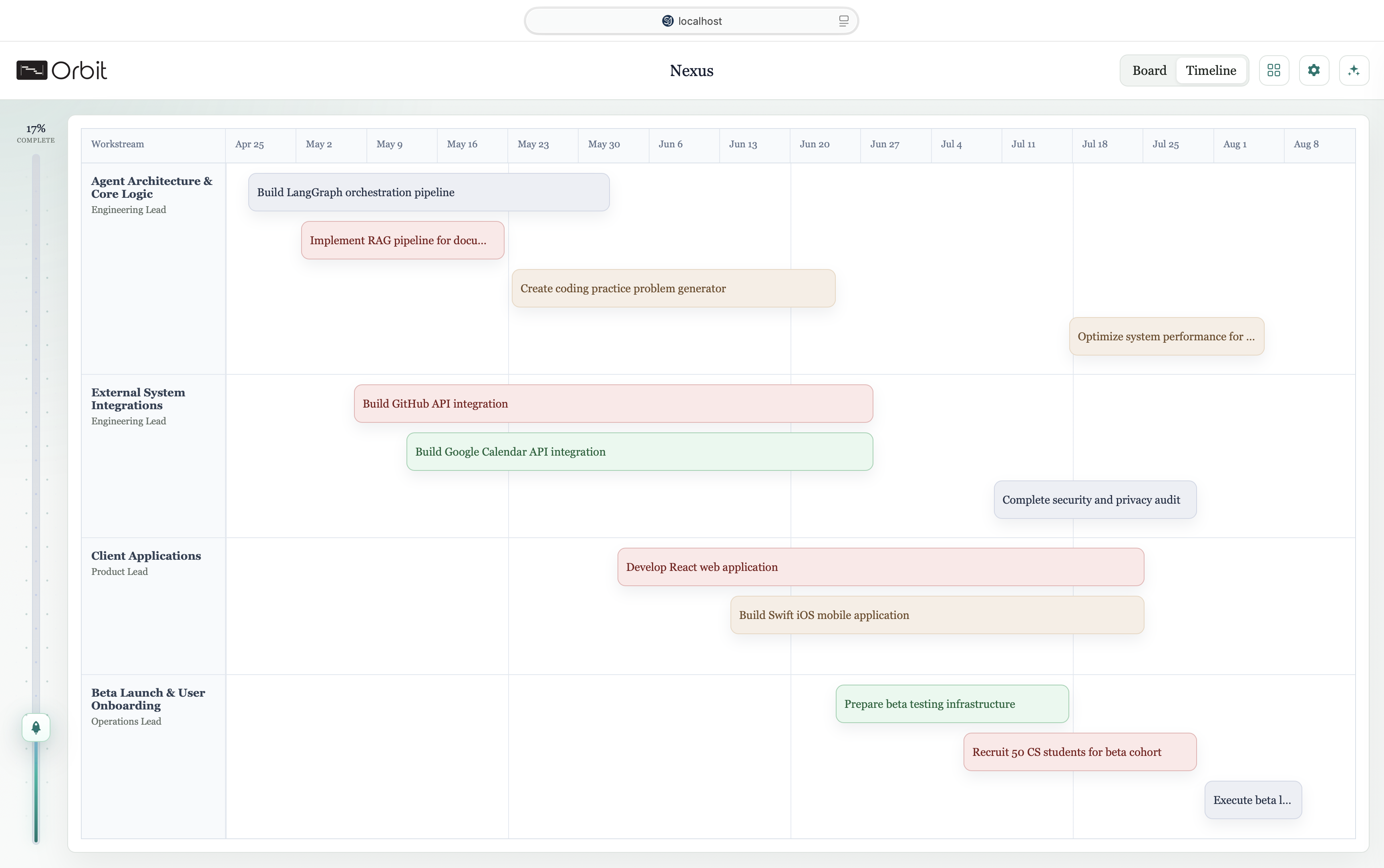Viewport: 1384px width, 868px height.
Task: Open the grid view icon
Action: 1273,70
